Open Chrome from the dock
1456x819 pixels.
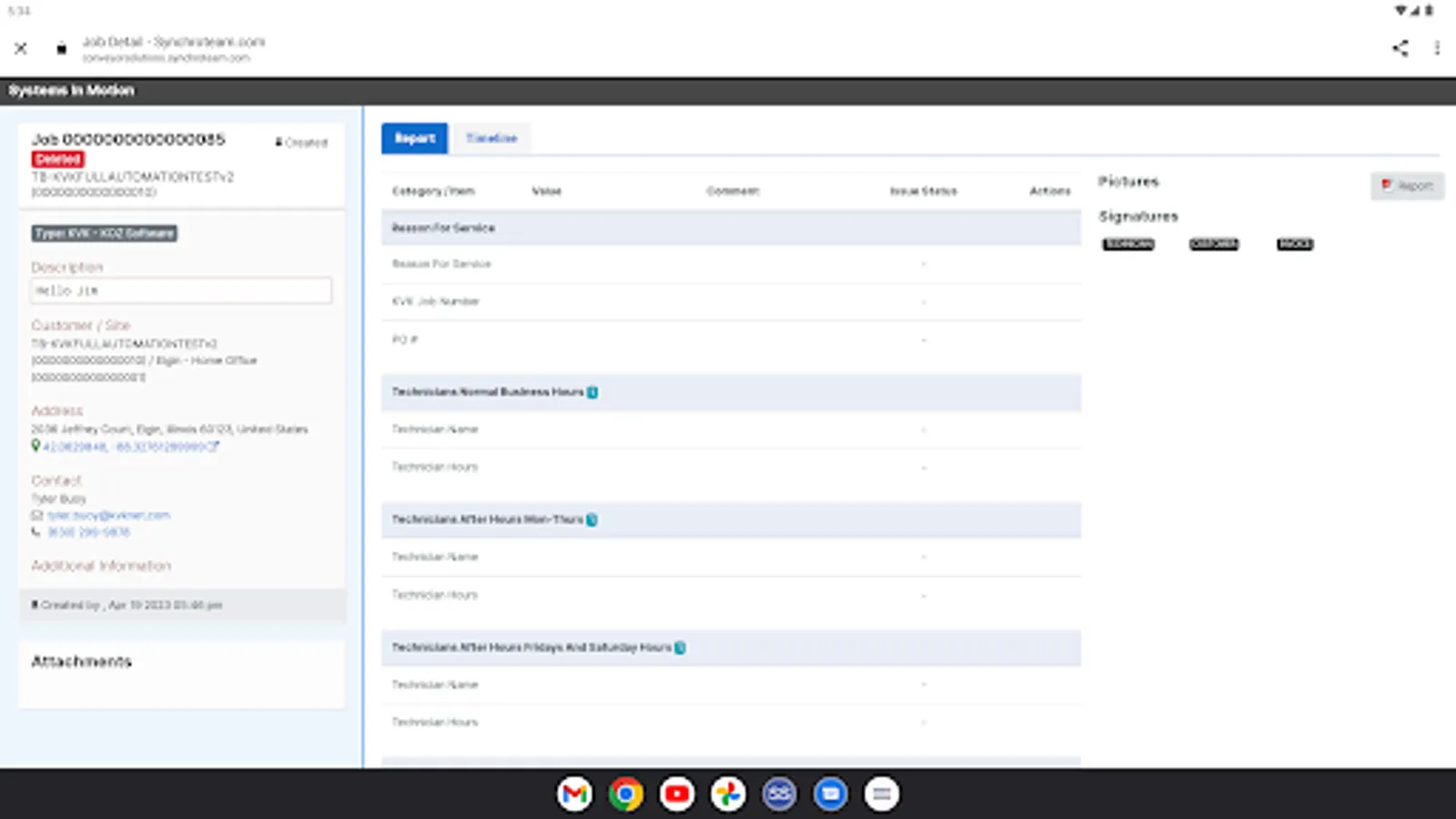(626, 794)
